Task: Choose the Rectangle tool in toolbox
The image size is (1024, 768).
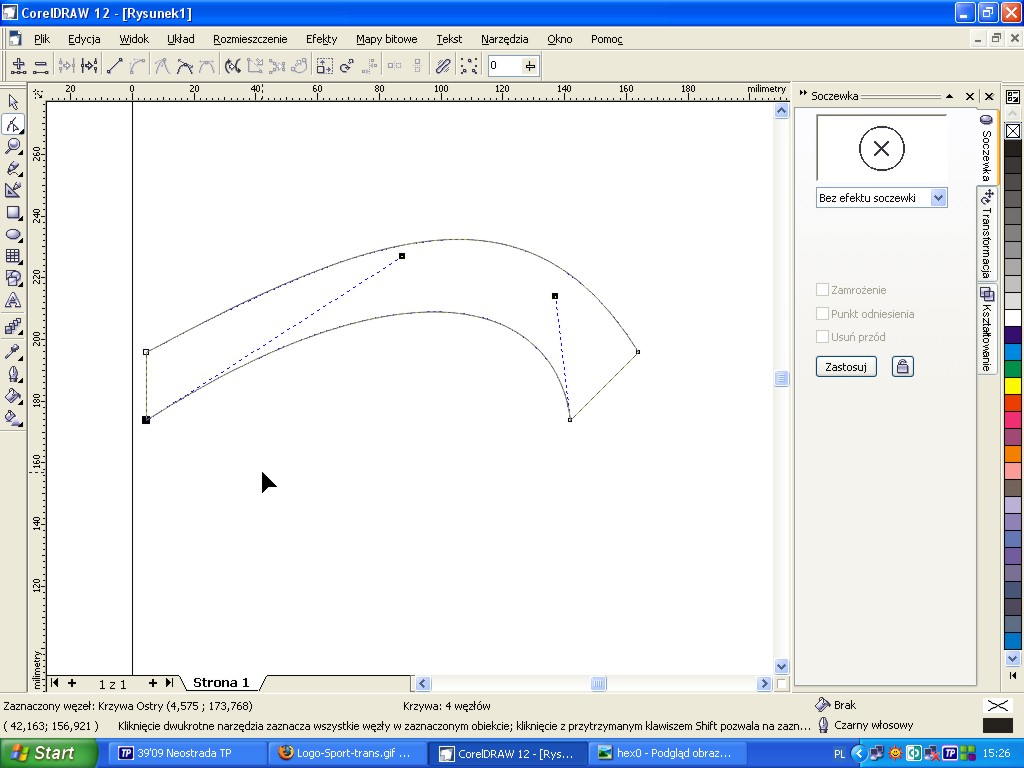Action: [13, 212]
